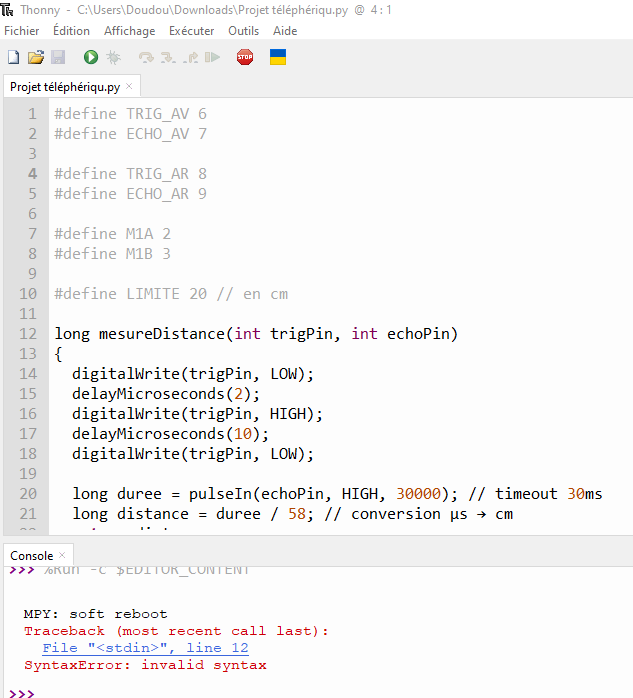Open the Exécuter menu
This screenshot has width=633, height=698.
coord(192,31)
